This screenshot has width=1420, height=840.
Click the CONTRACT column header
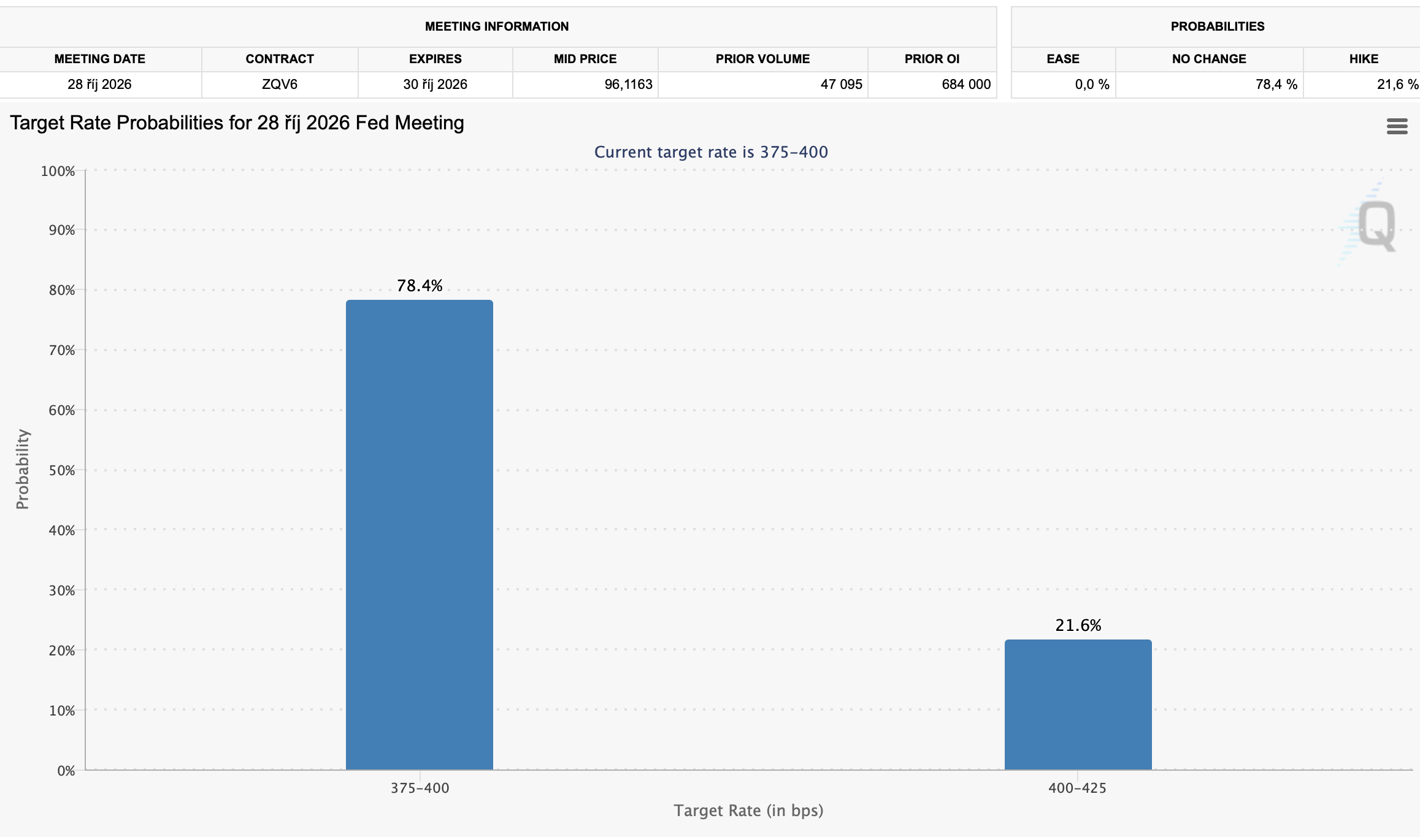(x=280, y=59)
